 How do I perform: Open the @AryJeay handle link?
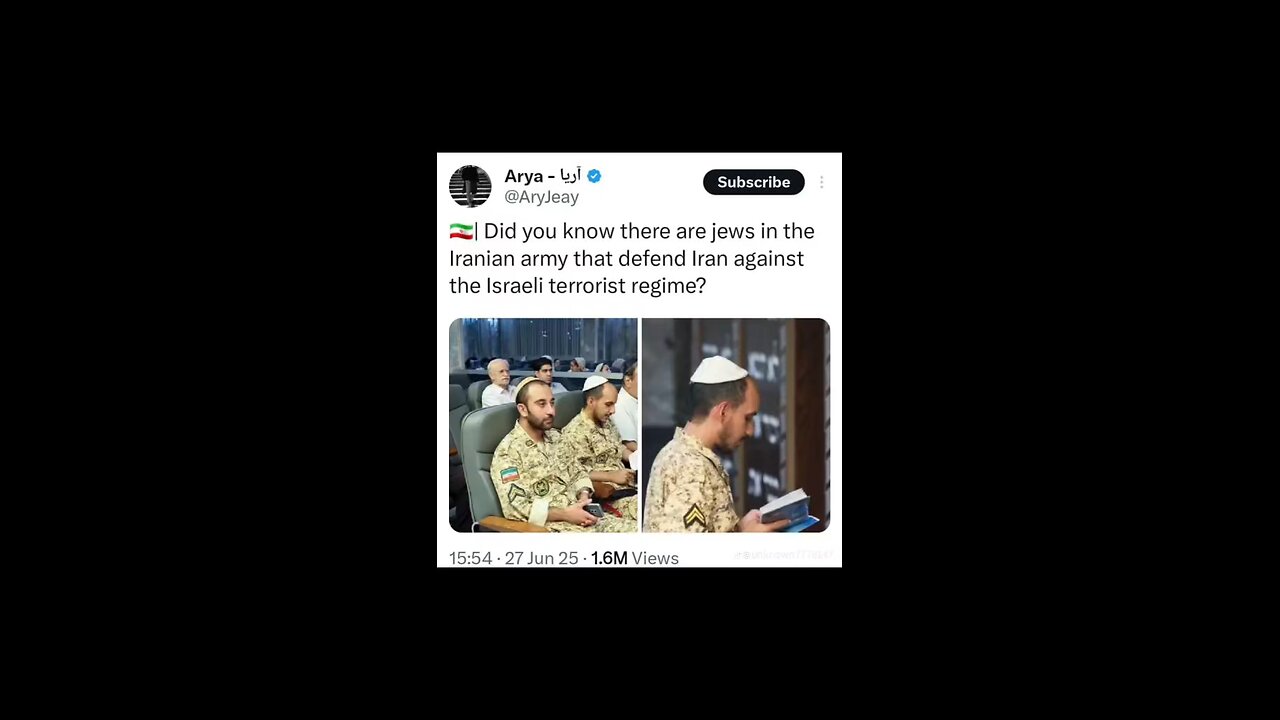[541, 197]
